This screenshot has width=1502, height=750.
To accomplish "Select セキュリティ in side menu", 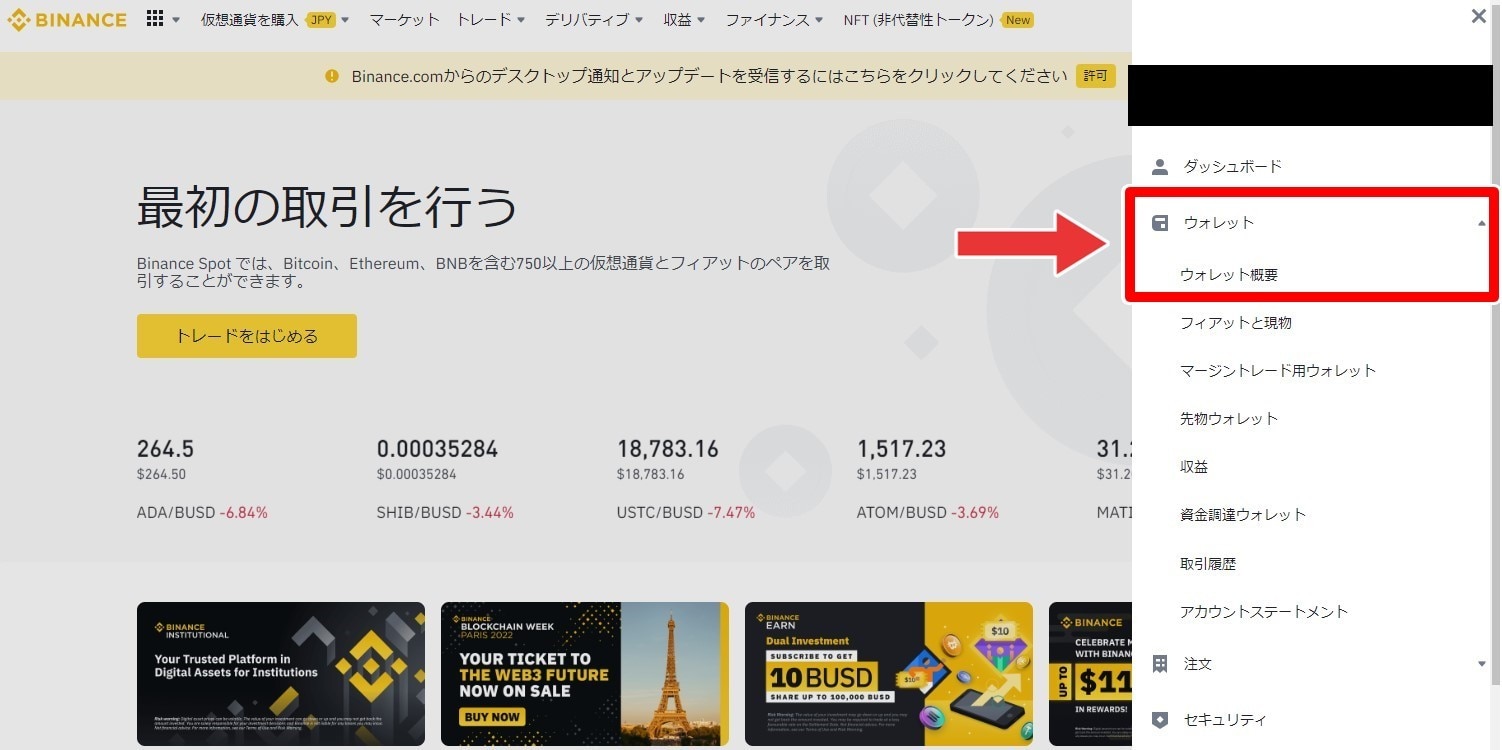I will 1225,720.
